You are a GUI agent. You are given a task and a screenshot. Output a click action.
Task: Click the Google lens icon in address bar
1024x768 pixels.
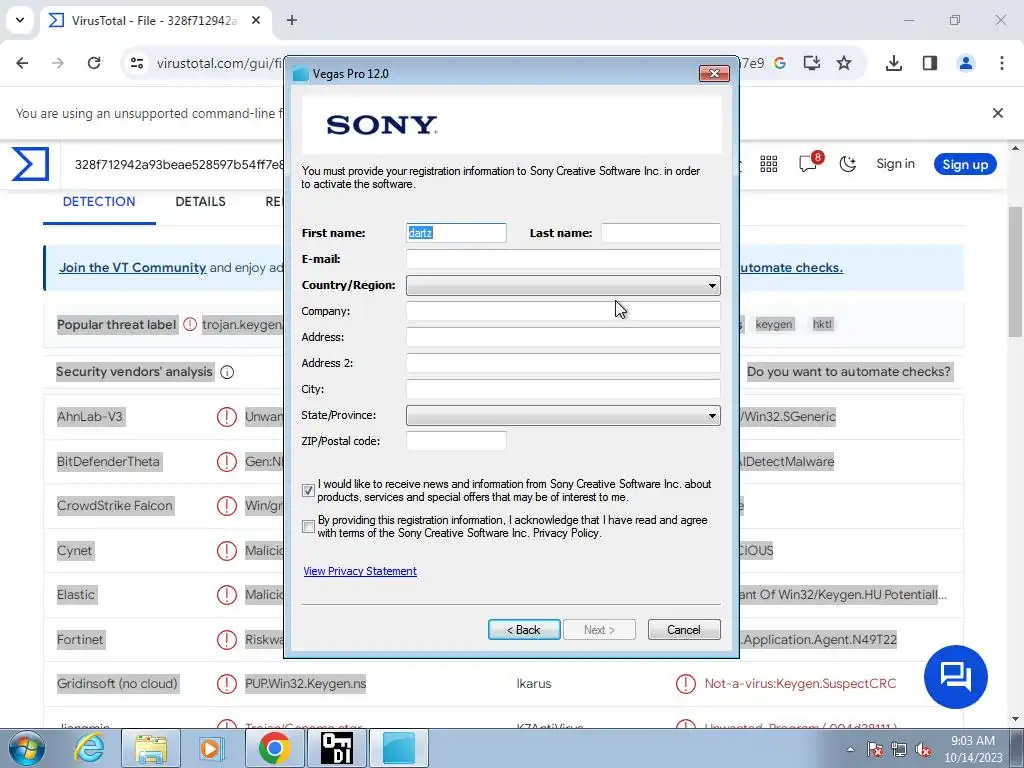[x=780, y=63]
